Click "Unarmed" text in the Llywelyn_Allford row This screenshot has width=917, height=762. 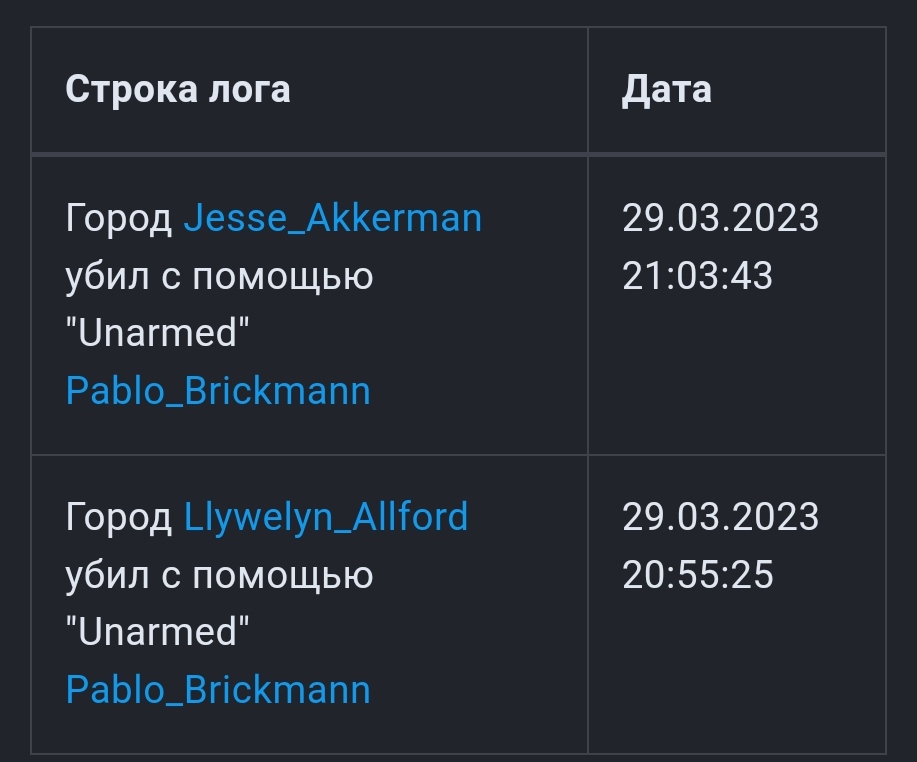coord(157,632)
